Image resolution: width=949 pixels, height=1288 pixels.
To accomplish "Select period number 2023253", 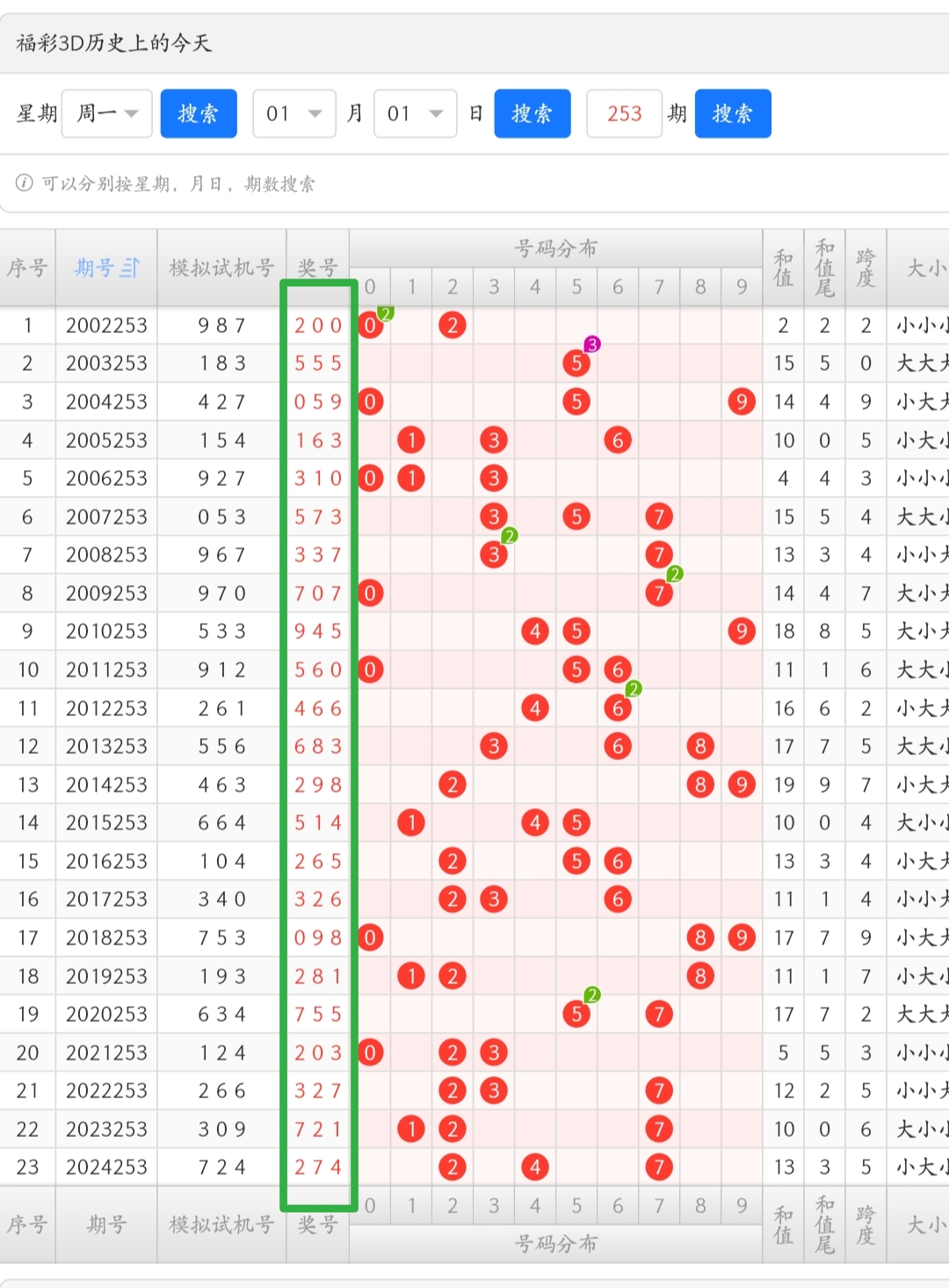I will 106,1129.
